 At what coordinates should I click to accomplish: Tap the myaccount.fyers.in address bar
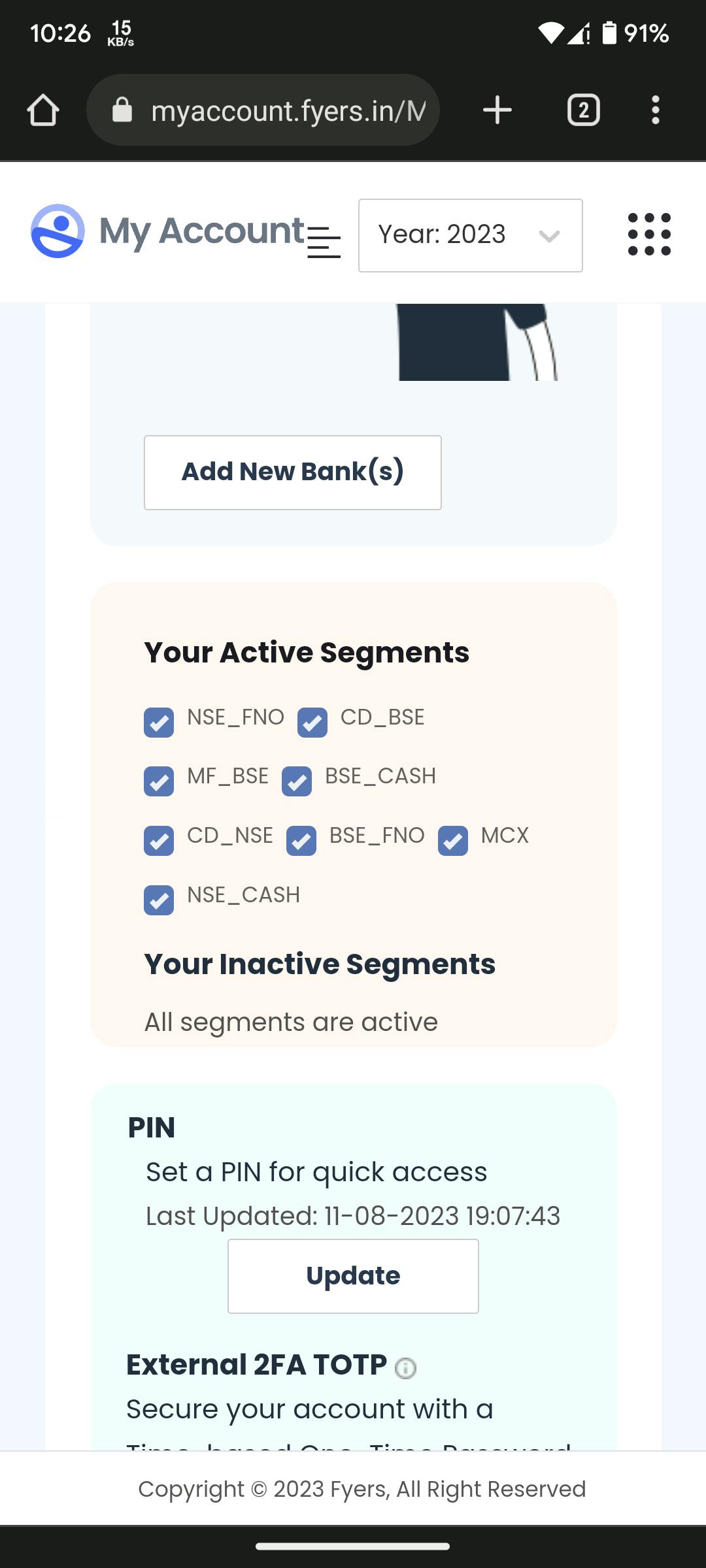(288, 110)
